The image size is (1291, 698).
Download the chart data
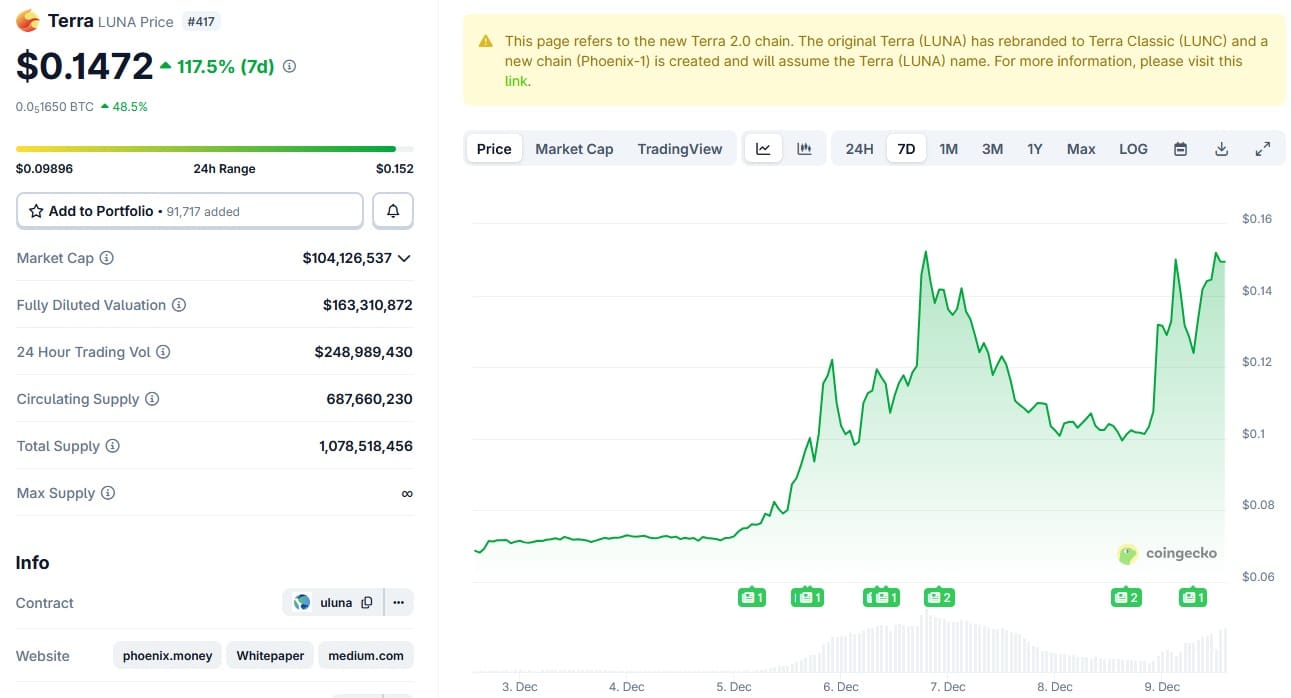1221,149
